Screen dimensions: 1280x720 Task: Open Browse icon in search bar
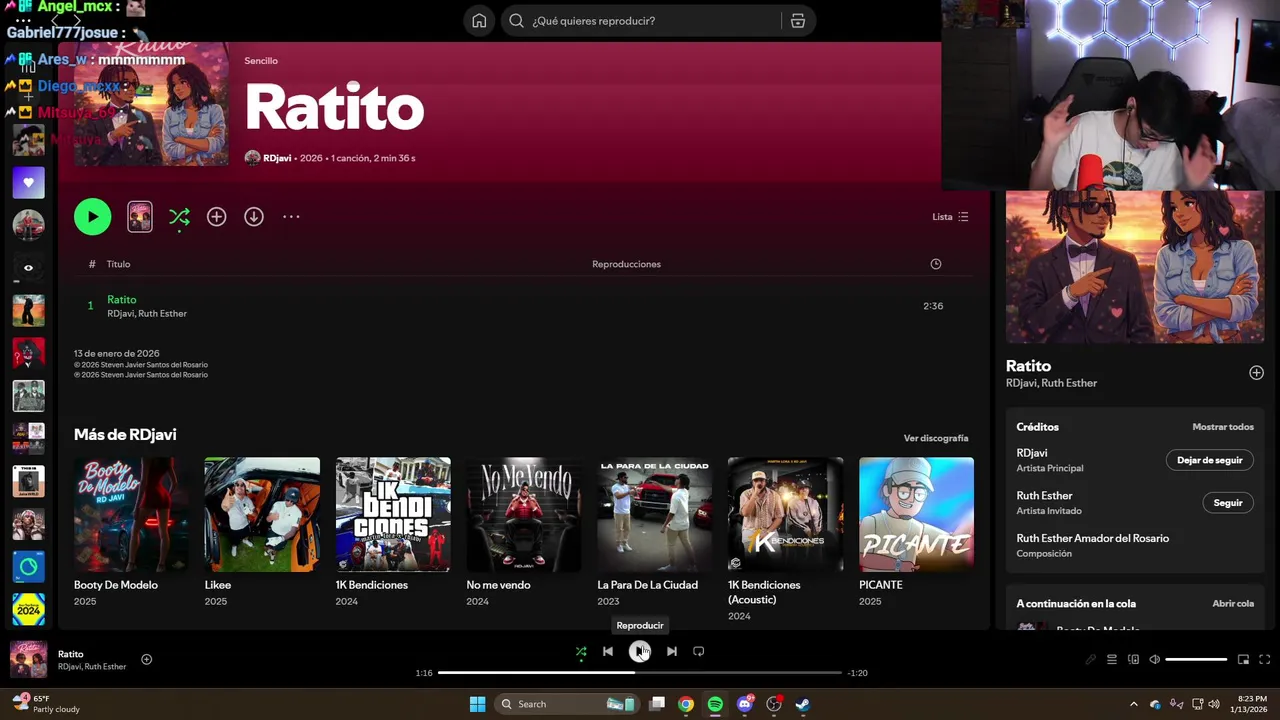pos(798,21)
